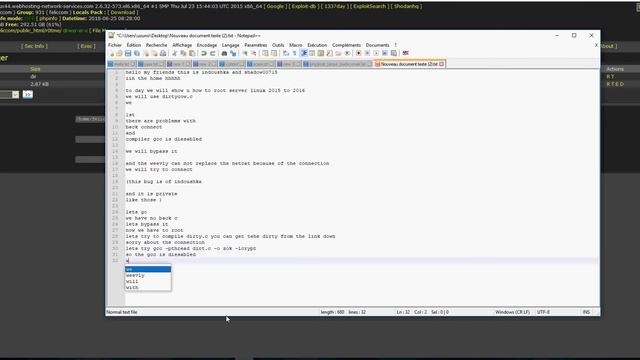Undo last edit with the green arrow

[203, 53]
